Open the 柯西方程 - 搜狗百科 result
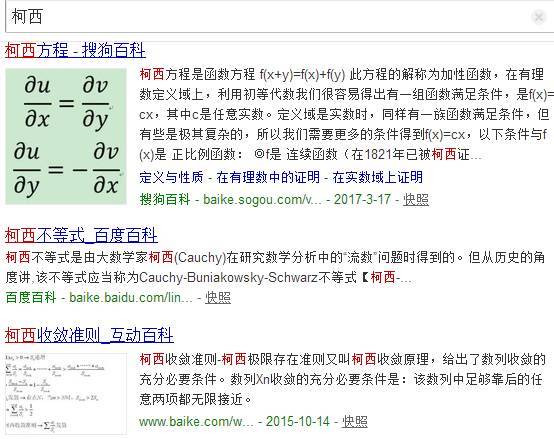554x439 pixels. (75, 50)
